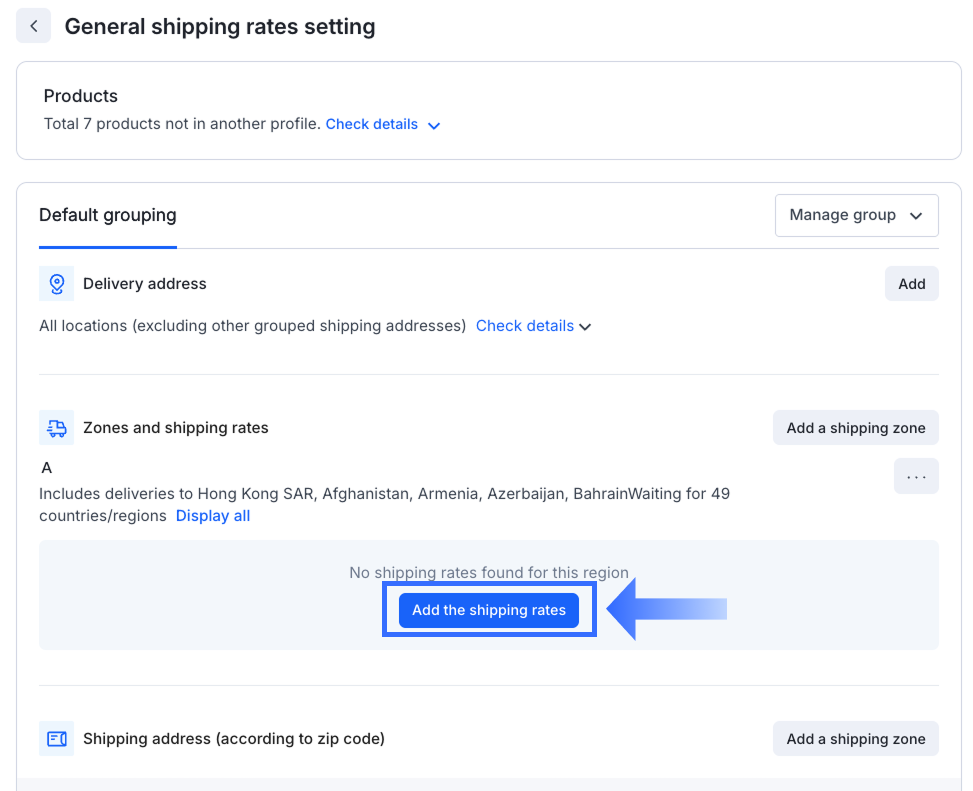Click the Zones and shipping rates truck icon
Image resolution: width=973 pixels, height=791 pixels.
[56, 428]
